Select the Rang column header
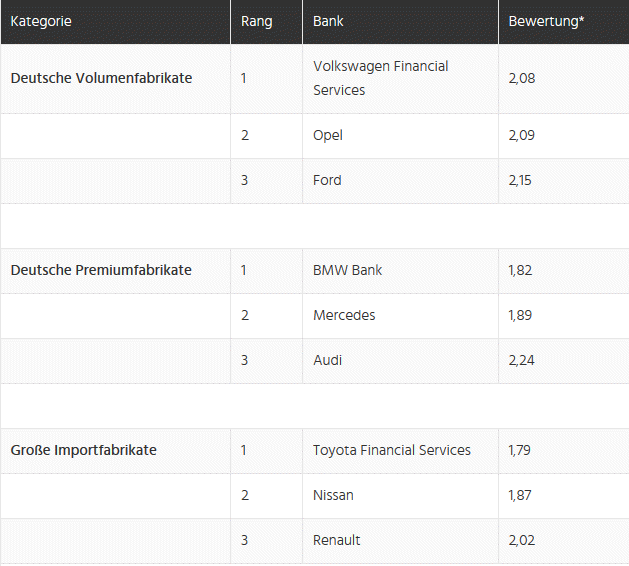 [x=266, y=22]
